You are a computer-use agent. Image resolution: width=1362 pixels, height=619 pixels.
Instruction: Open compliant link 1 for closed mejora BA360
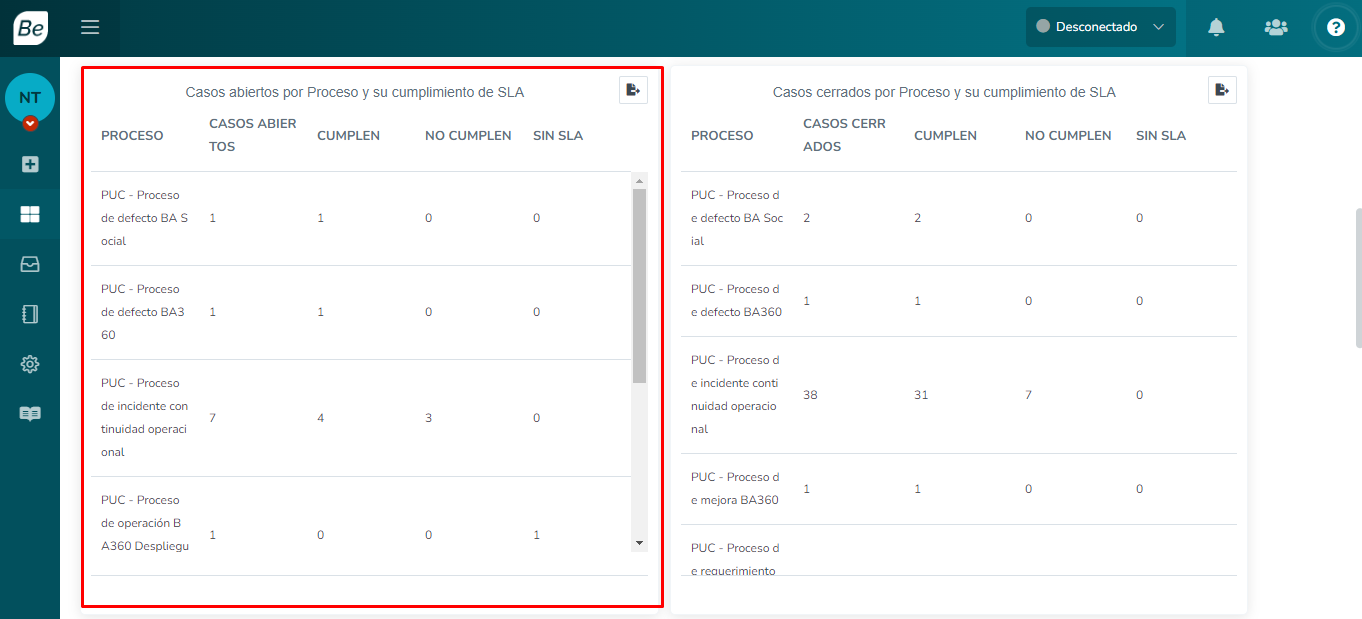pyautogui.click(x=917, y=489)
